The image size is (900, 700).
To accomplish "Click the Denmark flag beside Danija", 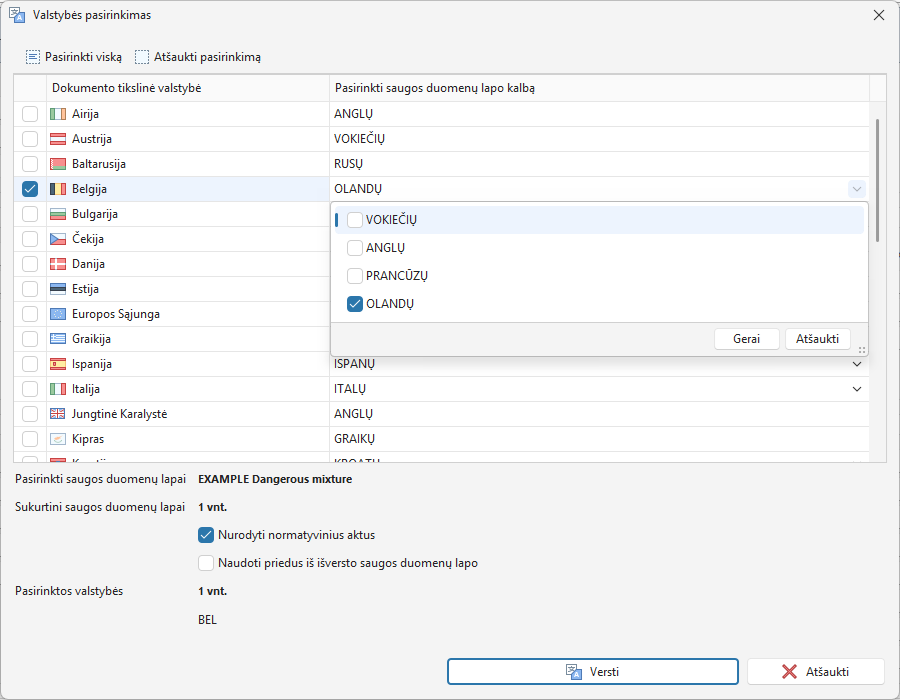I will [x=58, y=264].
